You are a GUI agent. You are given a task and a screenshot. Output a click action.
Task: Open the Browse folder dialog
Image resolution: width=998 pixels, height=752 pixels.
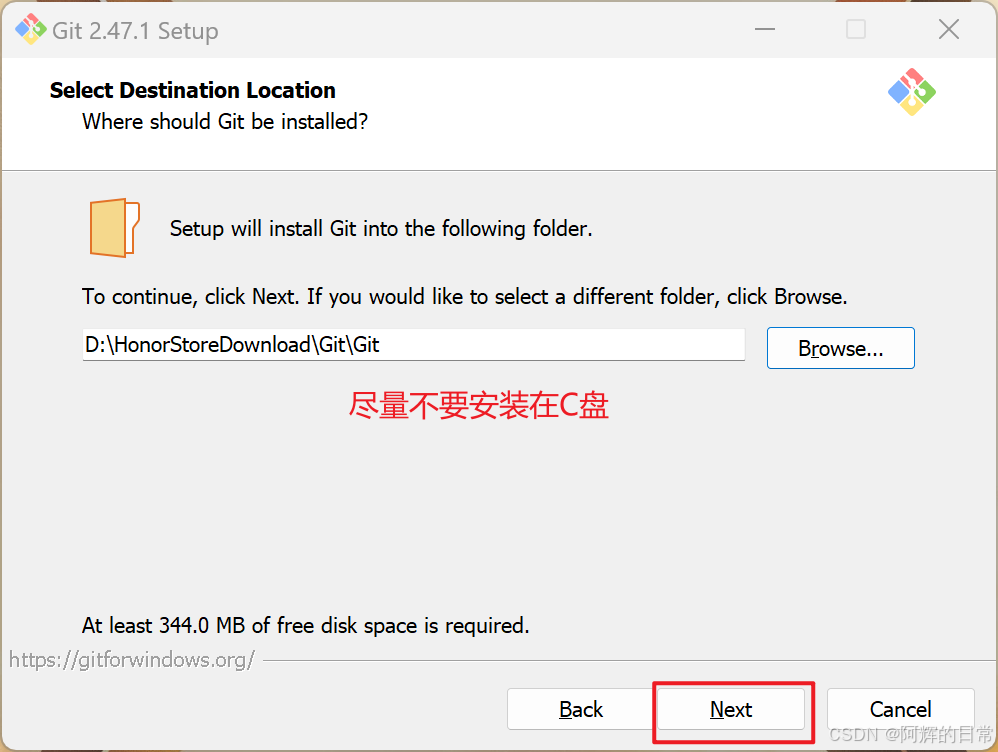[840, 348]
